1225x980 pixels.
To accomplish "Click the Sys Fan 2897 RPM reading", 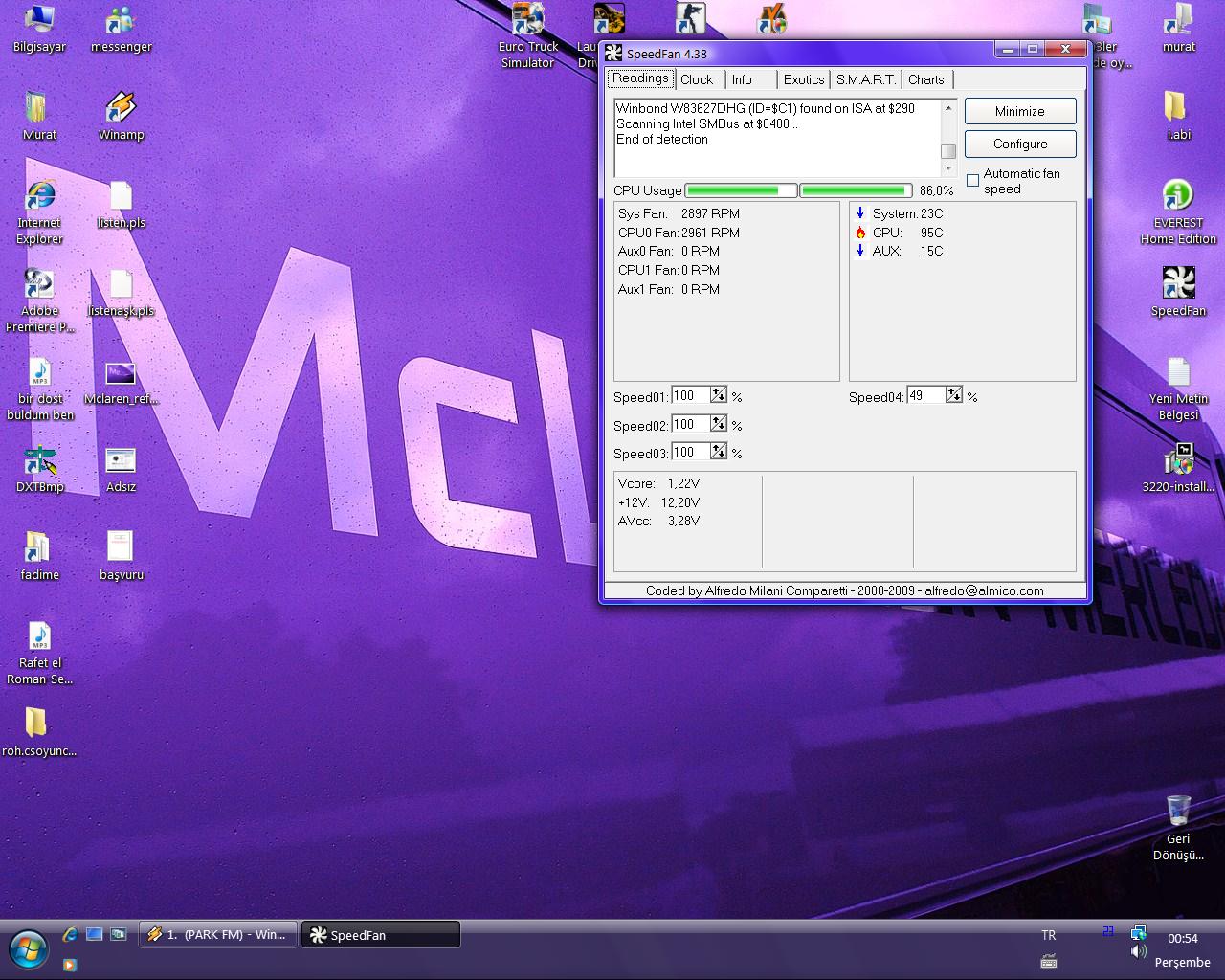I will pos(679,213).
